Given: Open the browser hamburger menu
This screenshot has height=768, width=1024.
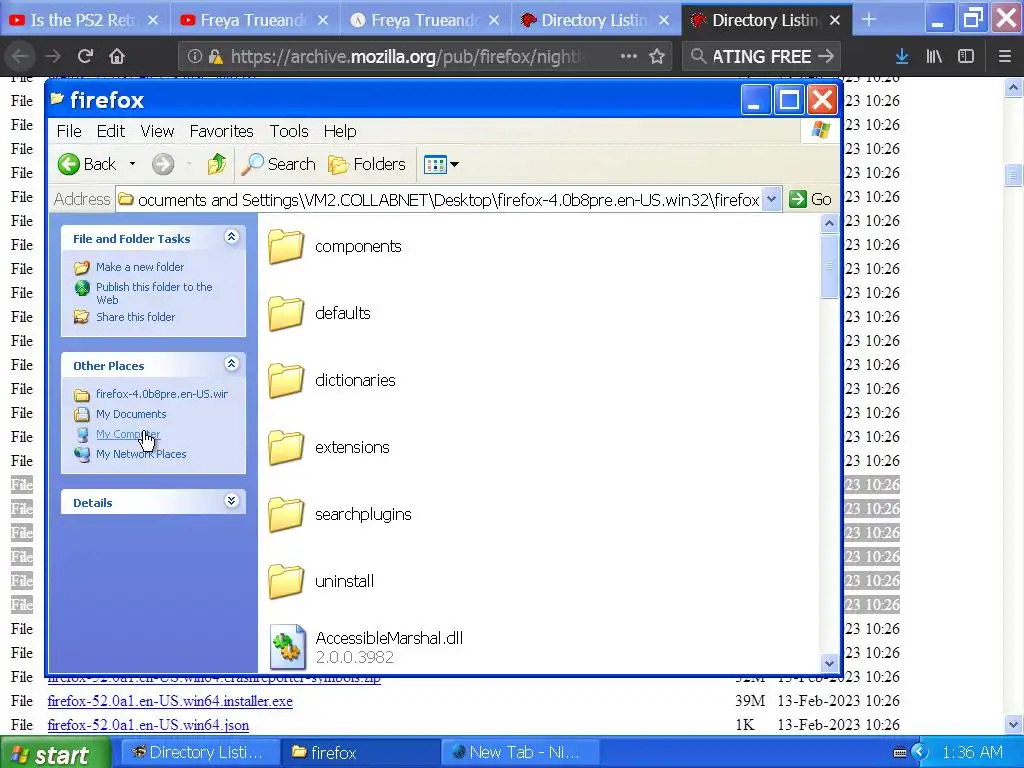Looking at the screenshot, I should tap(1004, 56).
